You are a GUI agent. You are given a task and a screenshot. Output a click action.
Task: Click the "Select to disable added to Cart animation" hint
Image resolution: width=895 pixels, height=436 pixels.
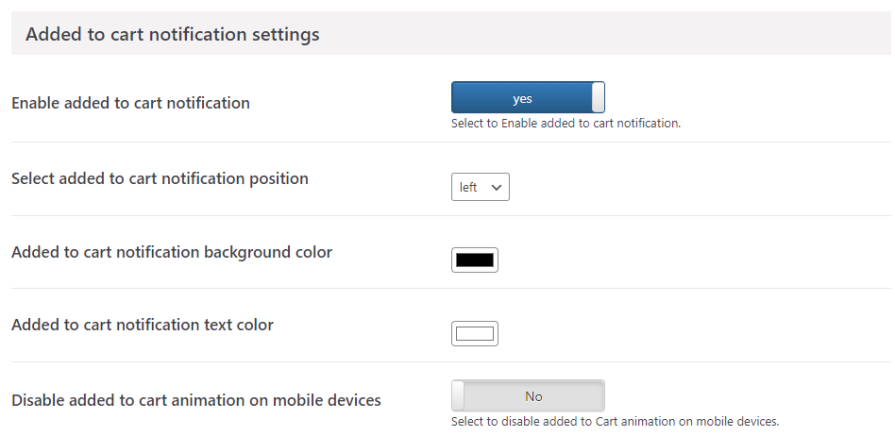[x=614, y=421]
